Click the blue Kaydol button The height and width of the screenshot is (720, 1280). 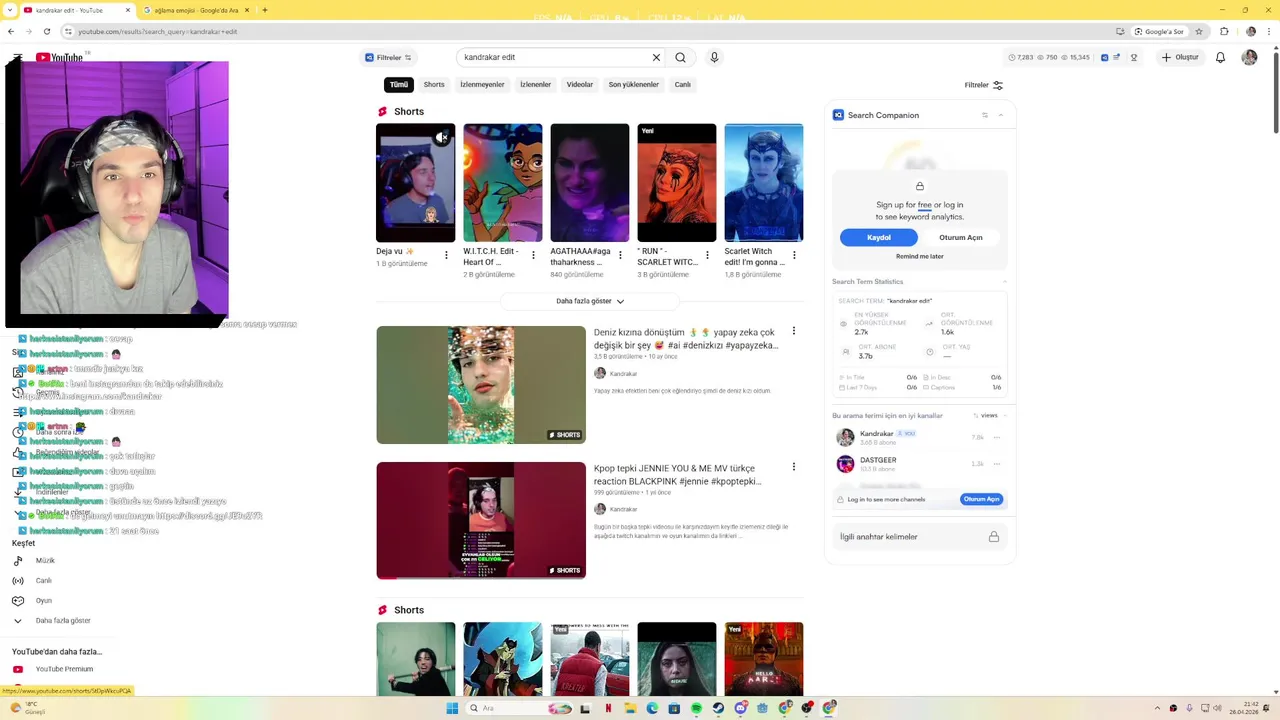pyautogui.click(x=879, y=238)
